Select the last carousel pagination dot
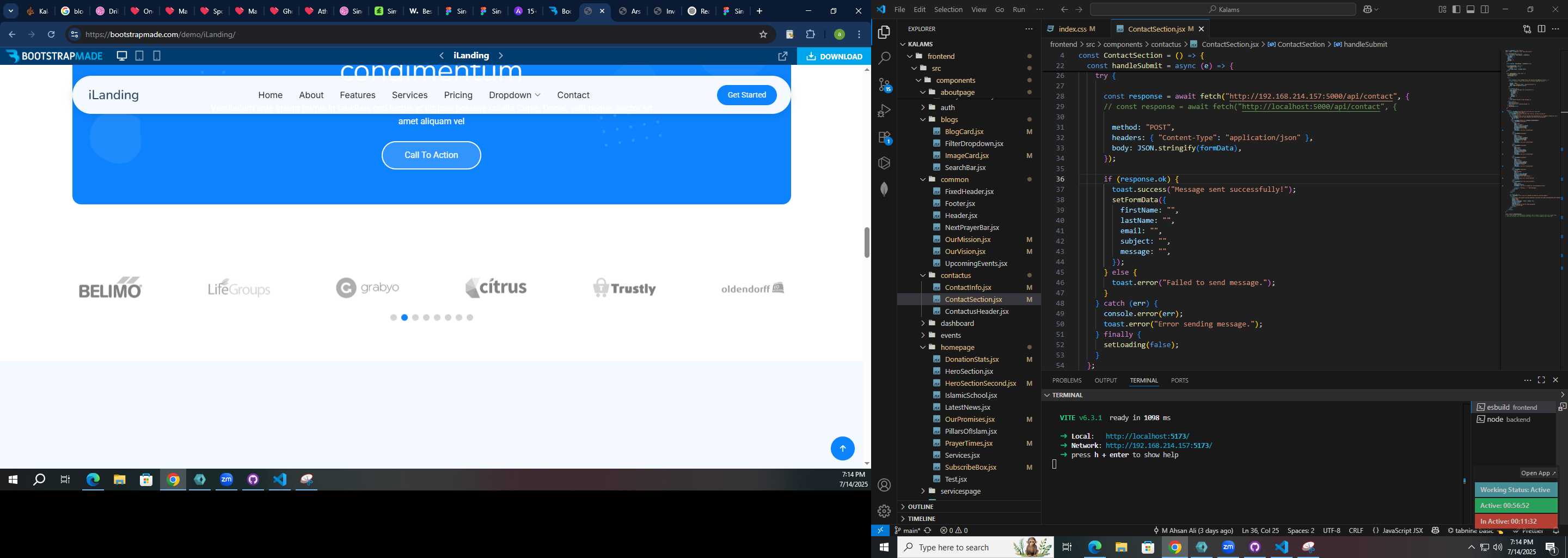Screen dimensions: 1568x558 click(470, 317)
